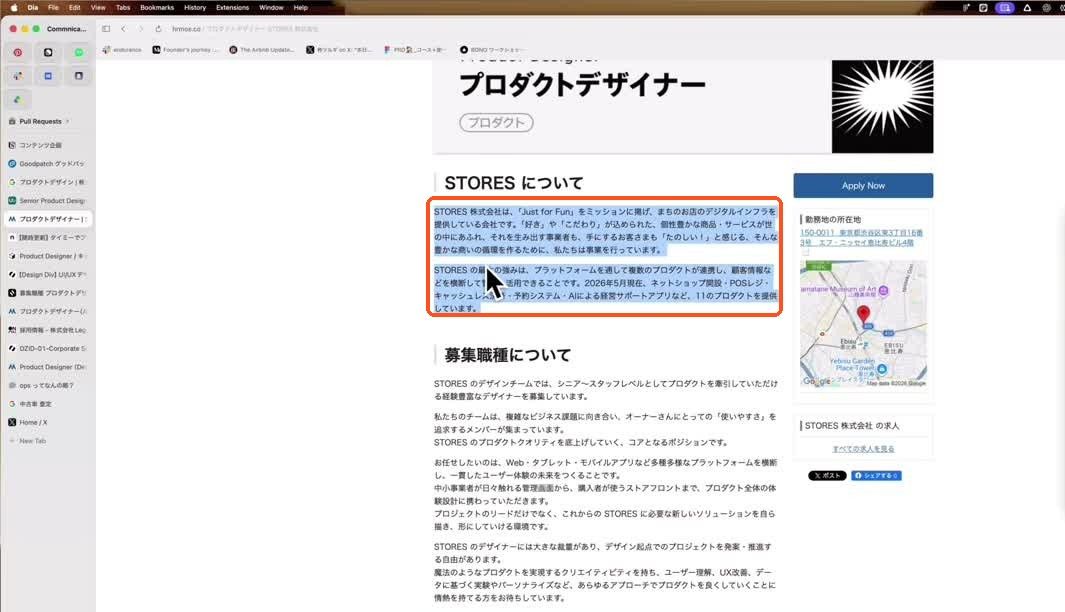This screenshot has height=612, width=1065.
Task: Open a New Tab from sidebar
Action: point(48,441)
